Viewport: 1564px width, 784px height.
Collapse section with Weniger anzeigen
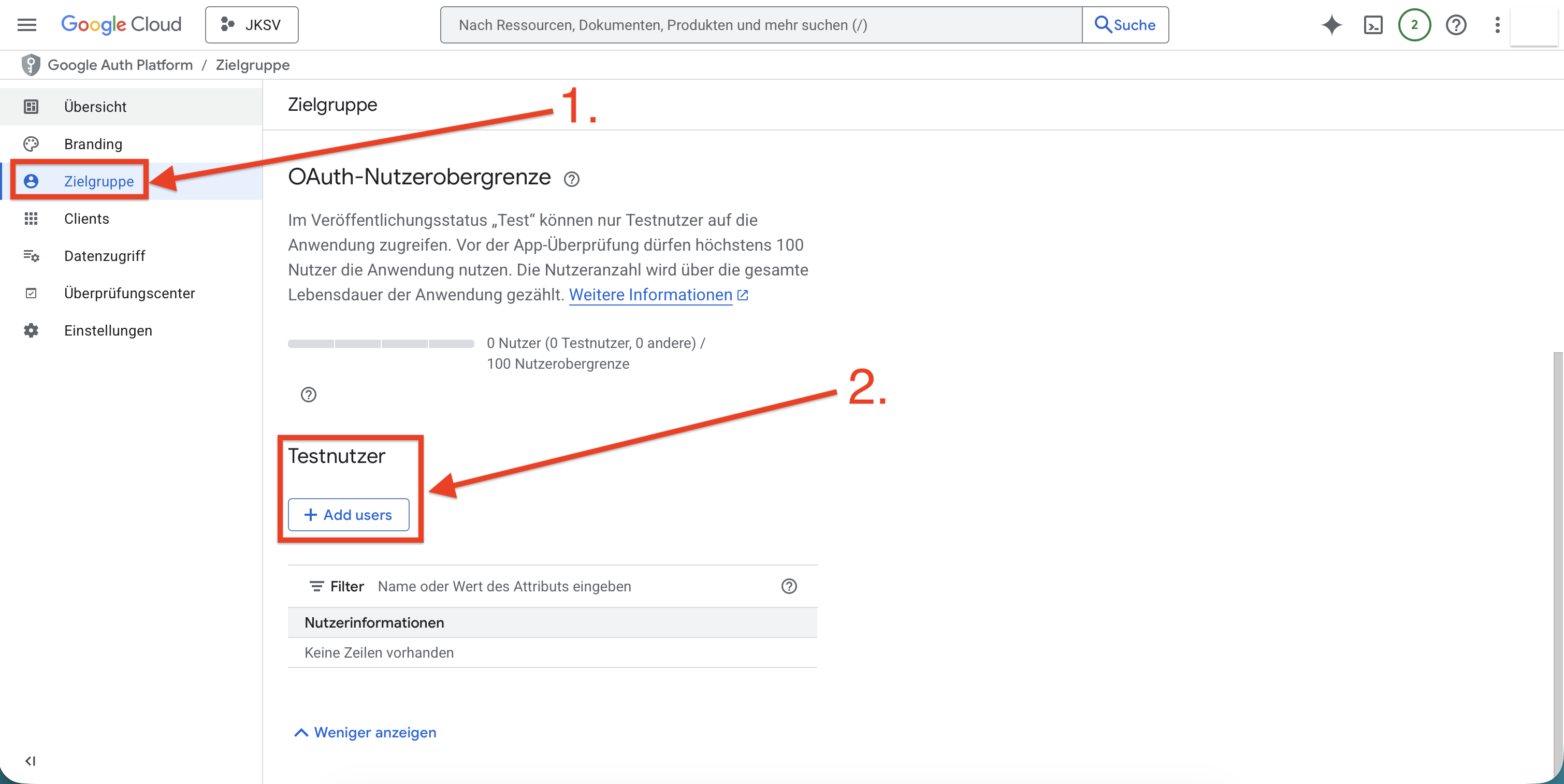click(365, 732)
